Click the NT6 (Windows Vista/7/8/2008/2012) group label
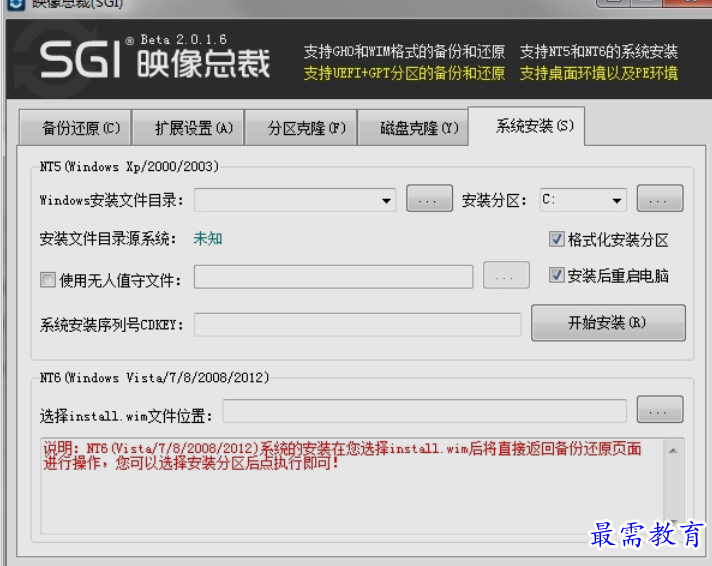Image resolution: width=712 pixels, height=566 pixels. pos(154,377)
